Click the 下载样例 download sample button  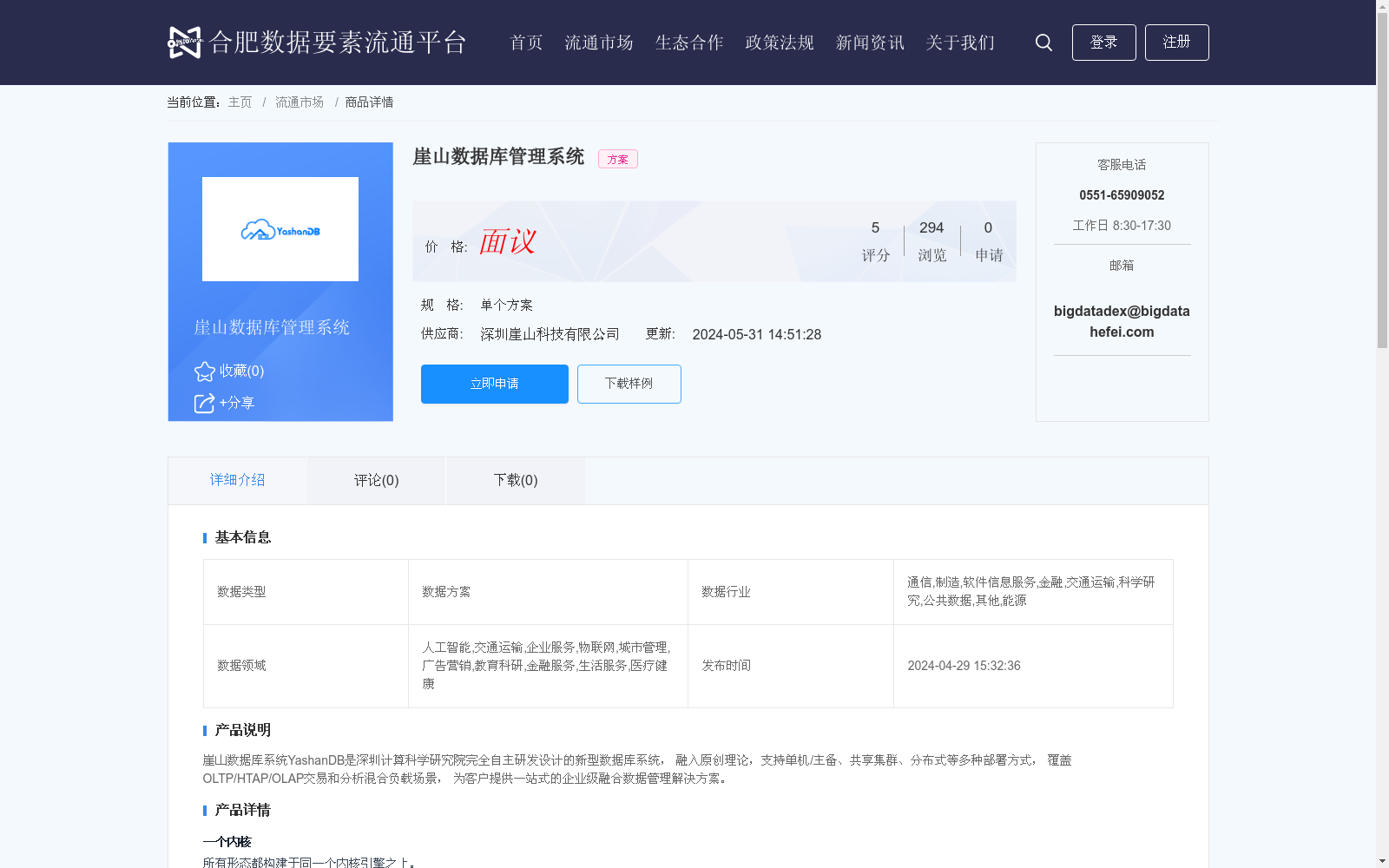[x=629, y=384]
